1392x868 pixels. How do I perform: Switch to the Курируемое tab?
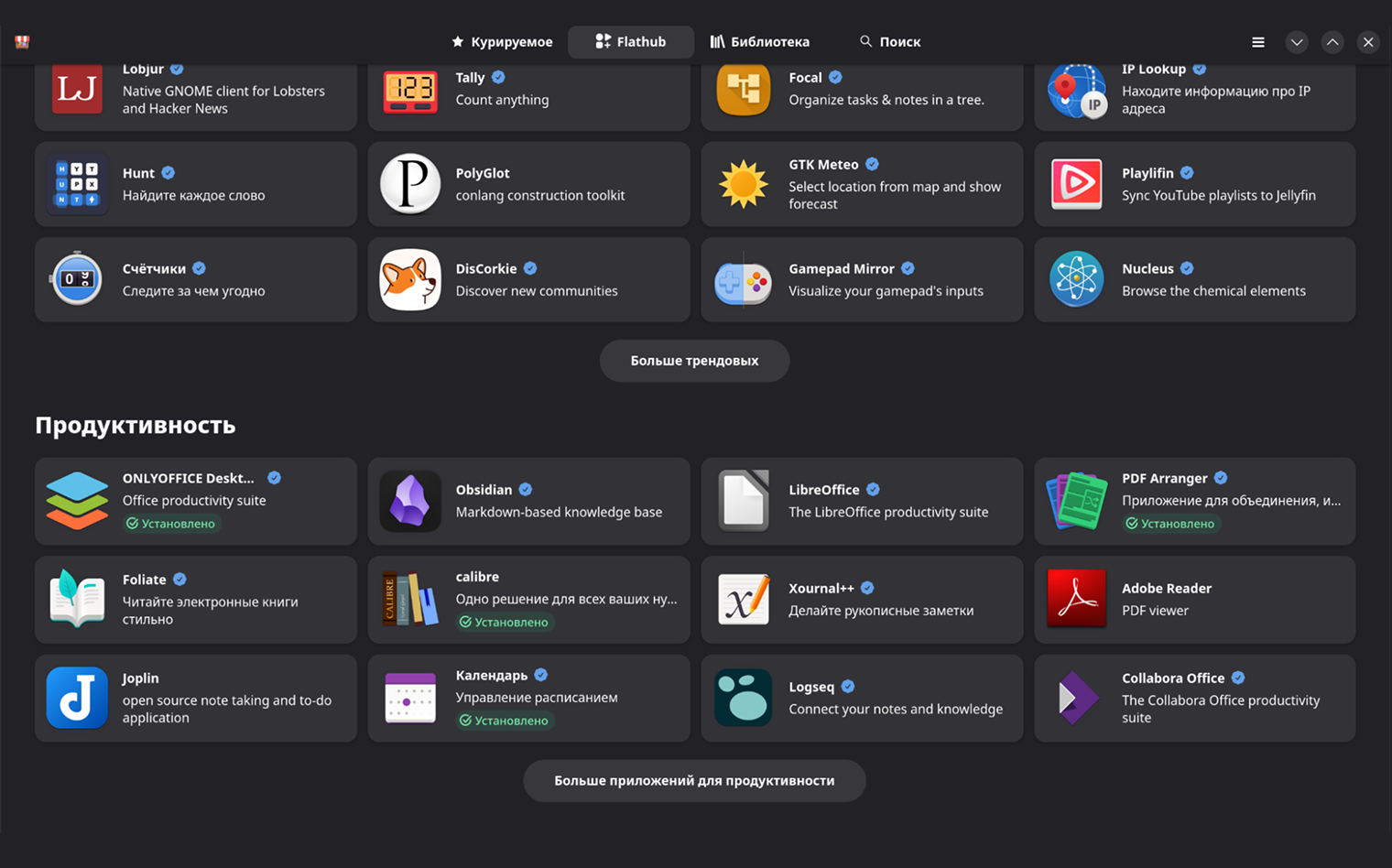point(502,41)
